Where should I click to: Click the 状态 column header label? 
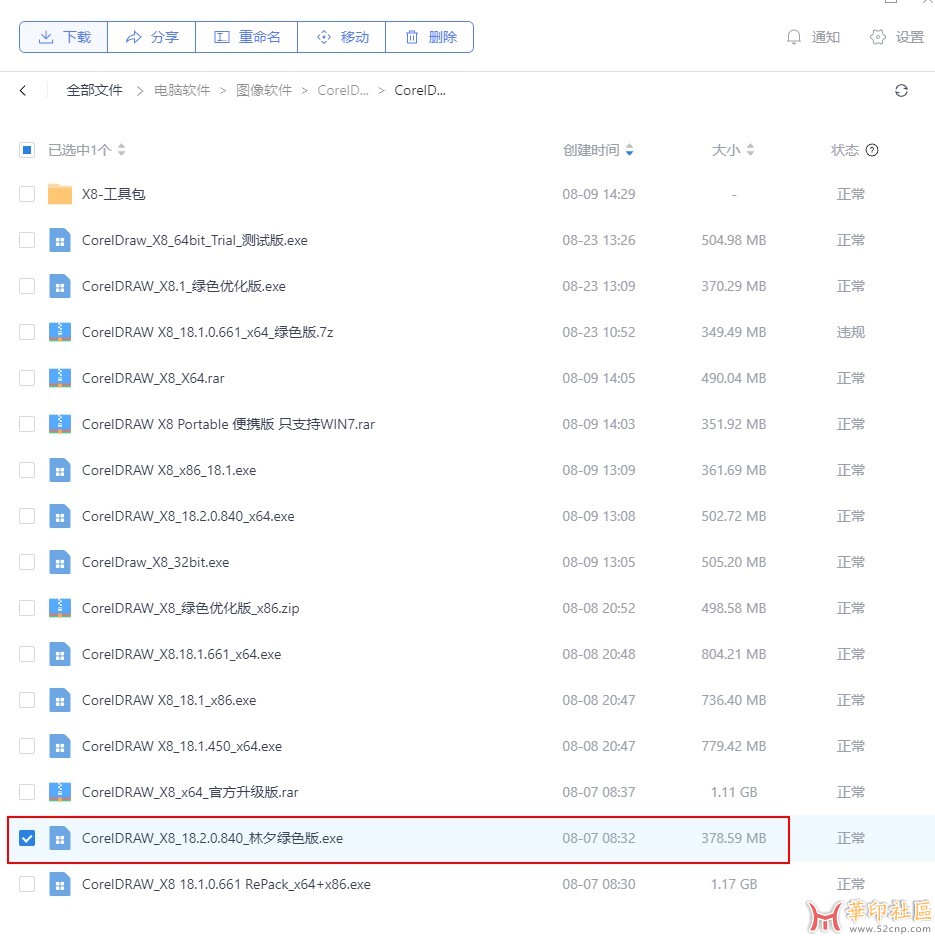click(845, 150)
